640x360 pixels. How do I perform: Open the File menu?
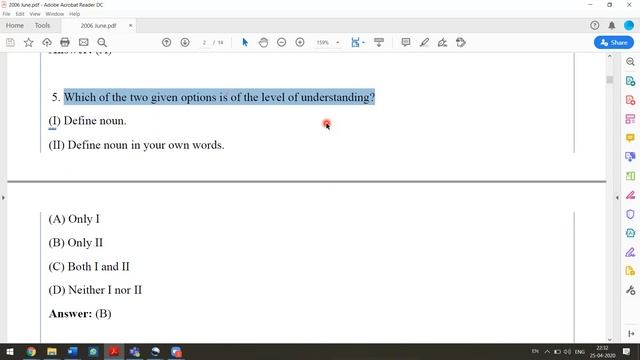[x=7, y=14]
